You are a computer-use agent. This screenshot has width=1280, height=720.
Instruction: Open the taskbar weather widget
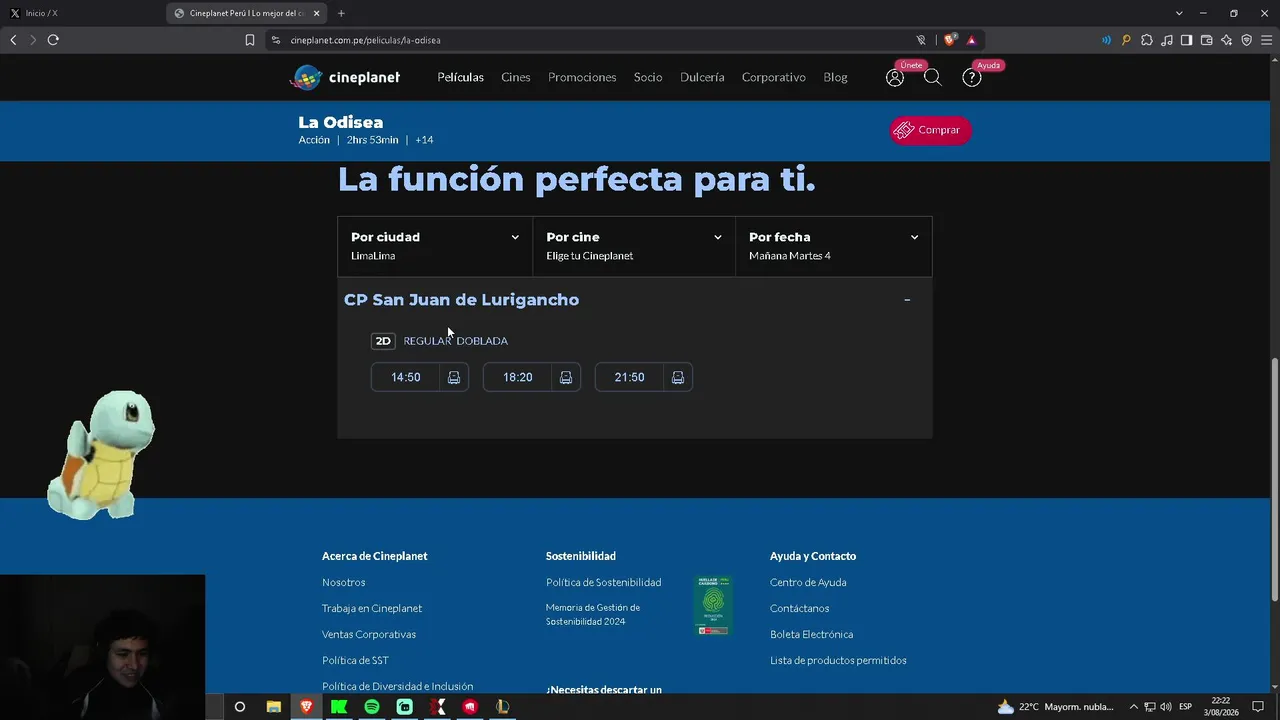click(x=1056, y=706)
